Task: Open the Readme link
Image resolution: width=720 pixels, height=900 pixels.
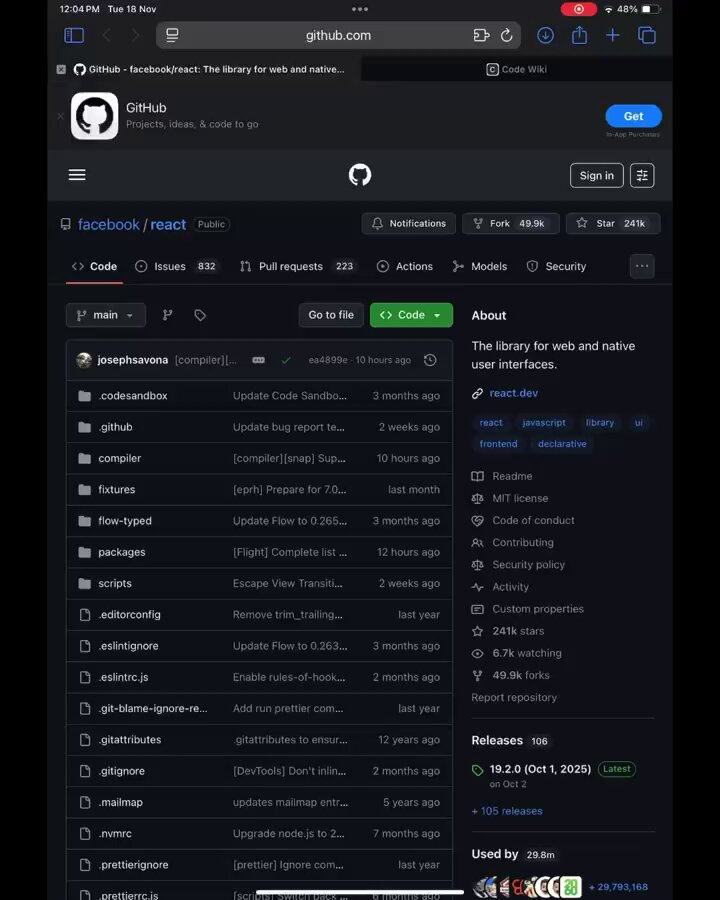Action: 512,476
